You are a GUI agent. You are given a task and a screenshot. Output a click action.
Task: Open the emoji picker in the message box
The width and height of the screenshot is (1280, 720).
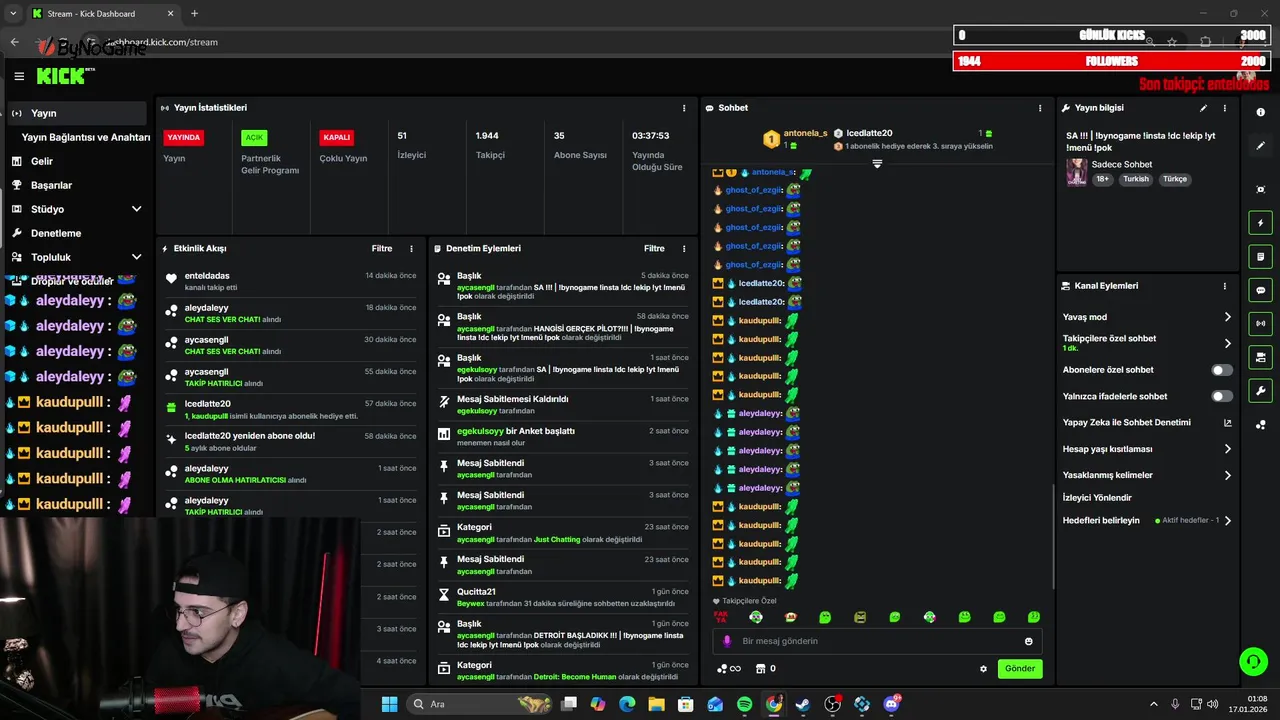1028,641
